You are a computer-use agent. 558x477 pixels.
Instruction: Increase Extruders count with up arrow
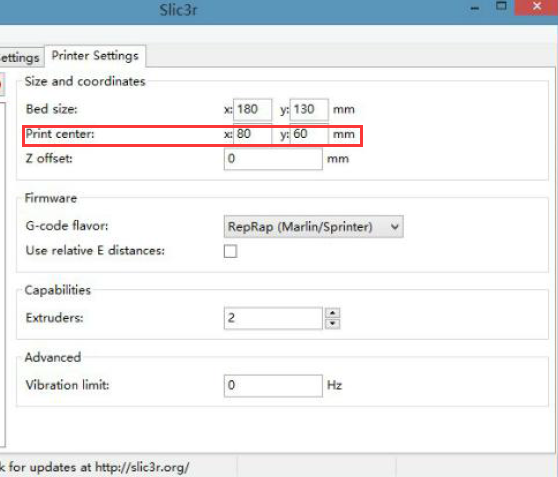click(x=332, y=313)
